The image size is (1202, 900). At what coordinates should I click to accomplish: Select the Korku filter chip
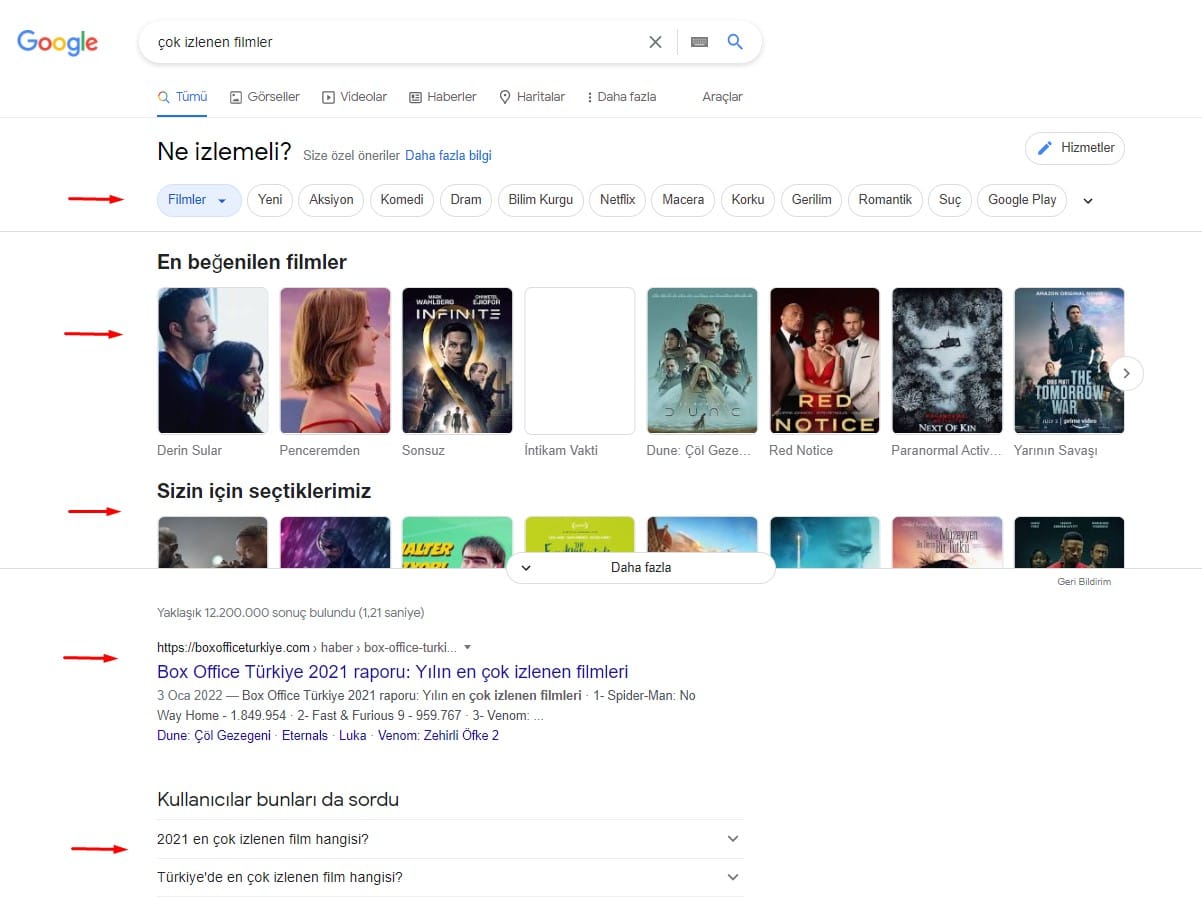point(748,200)
